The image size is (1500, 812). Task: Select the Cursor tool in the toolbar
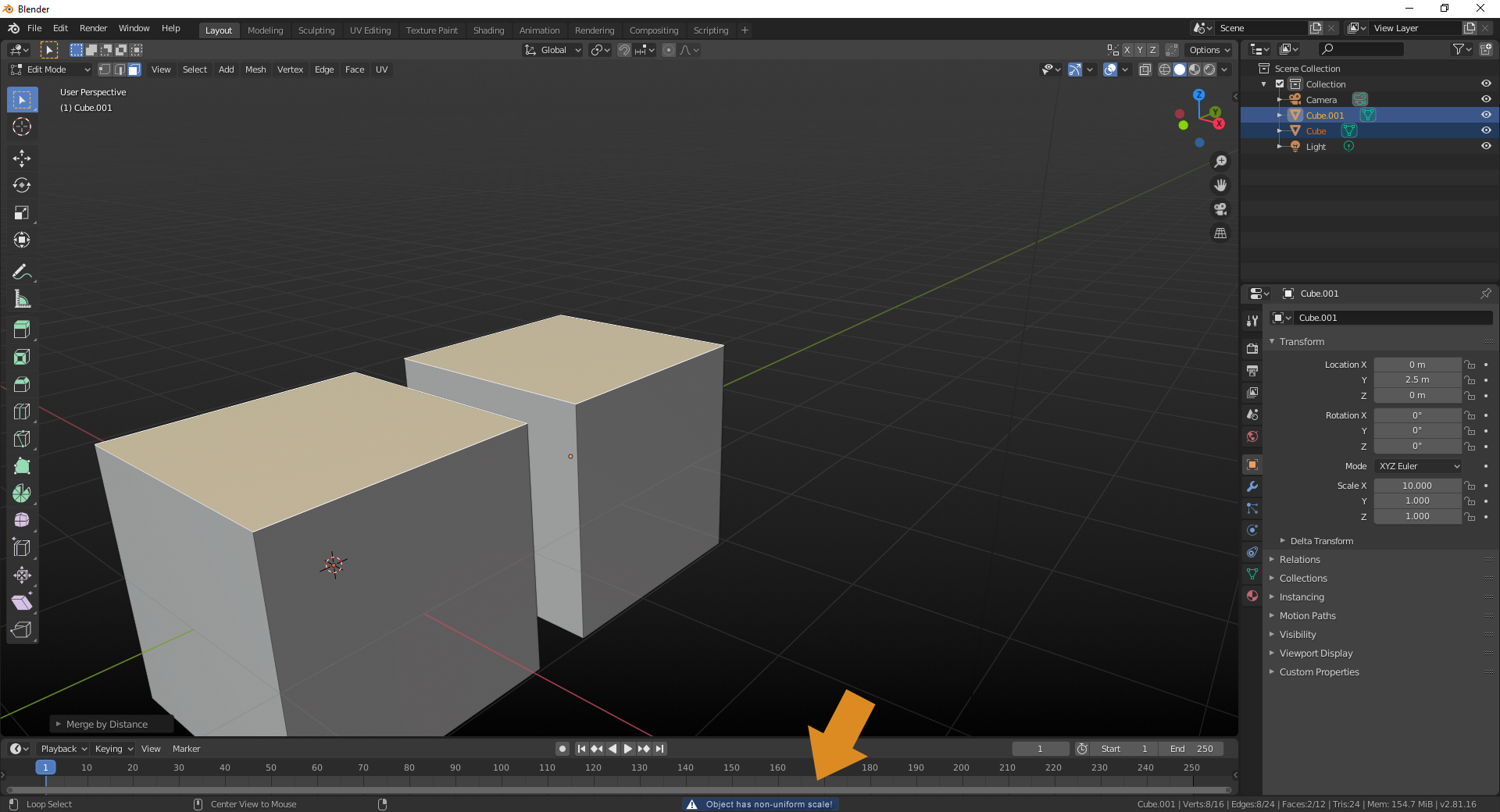[x=22, y=127]
